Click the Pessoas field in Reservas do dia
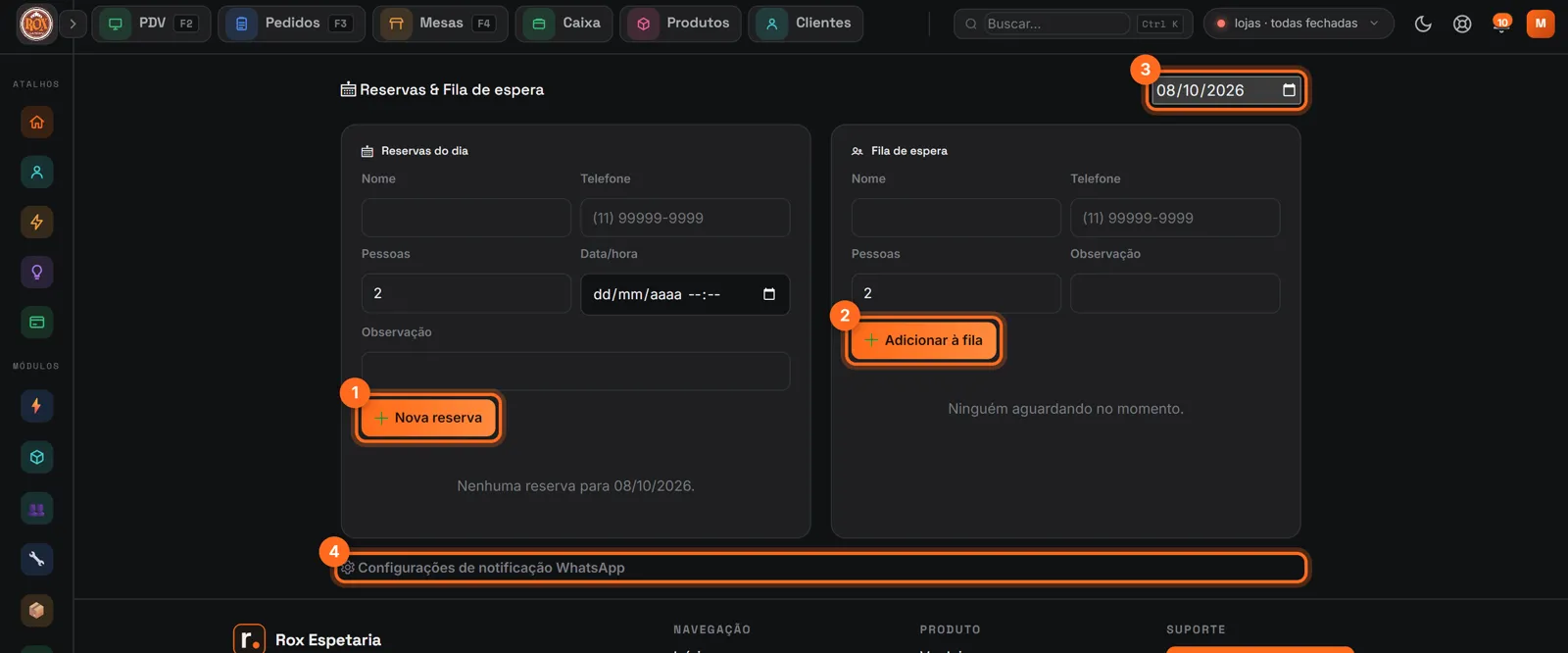Image resolution: width=1568 pixels, height=653 pixels. (466, 293)
